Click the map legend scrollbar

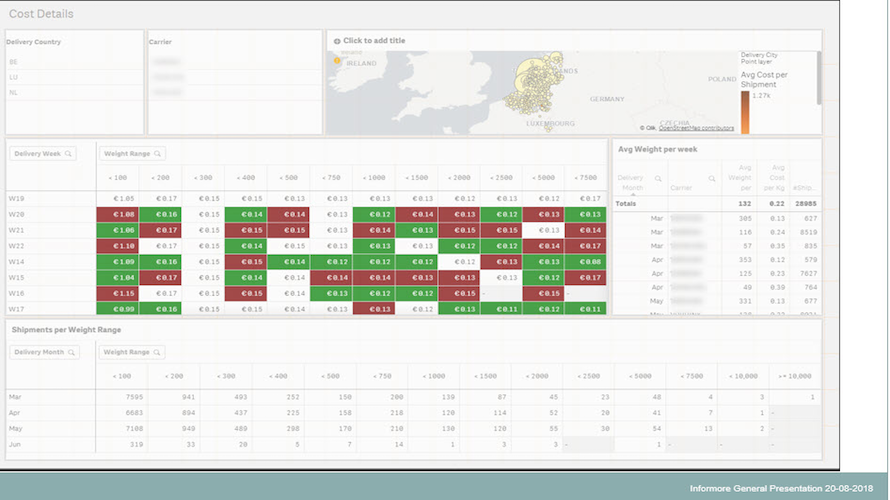click(x=819, y=78)
